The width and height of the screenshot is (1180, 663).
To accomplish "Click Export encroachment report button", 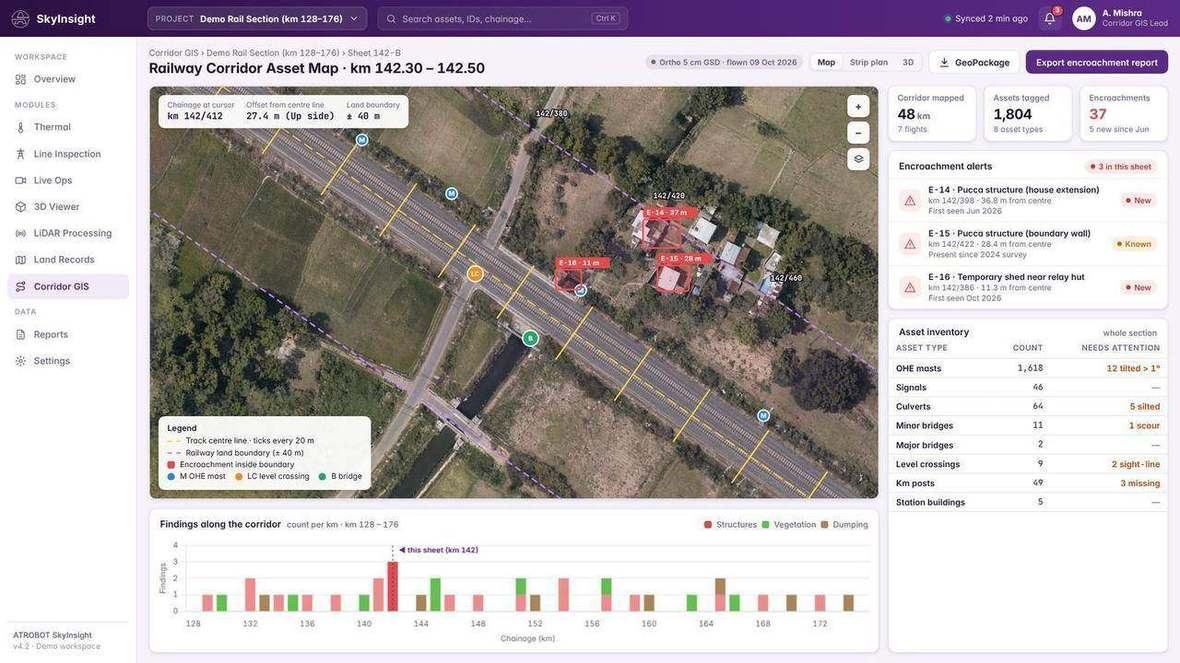I will tap(1096, 62).
